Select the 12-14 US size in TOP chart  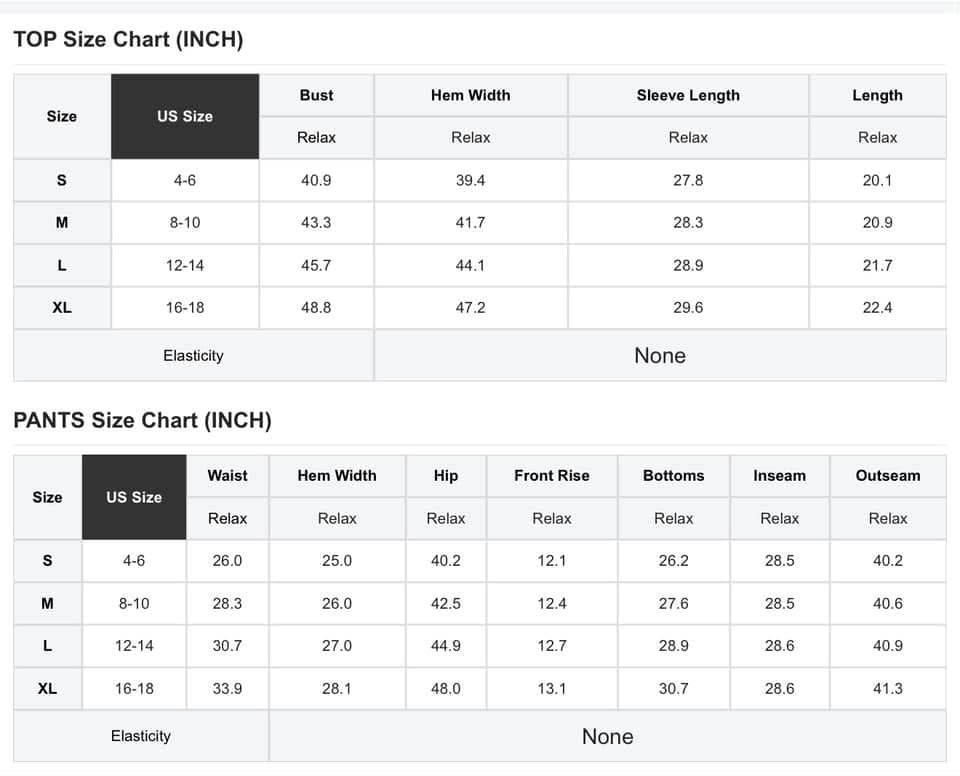pos(185,265)
